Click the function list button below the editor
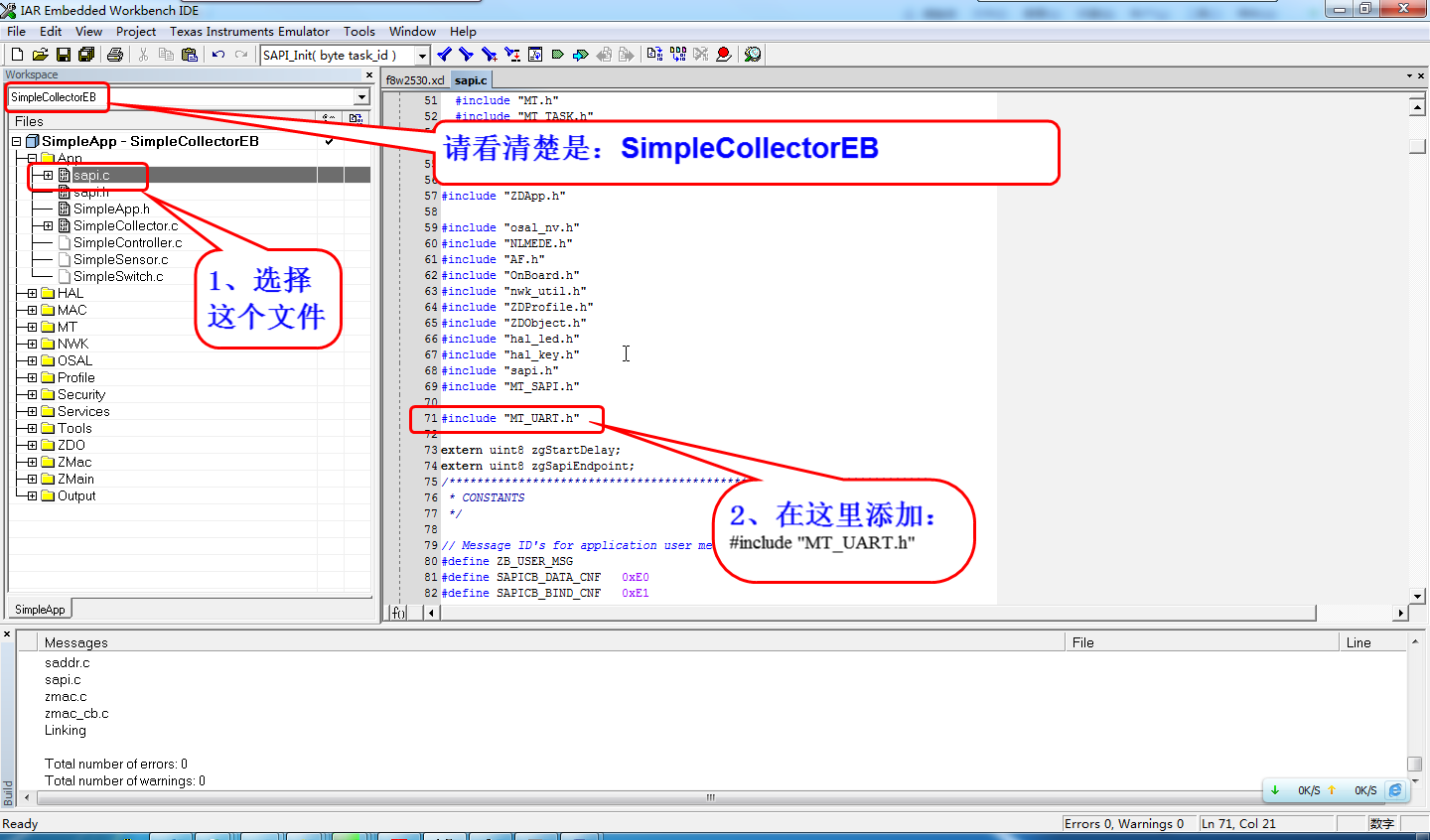 (x=398, y=613)
